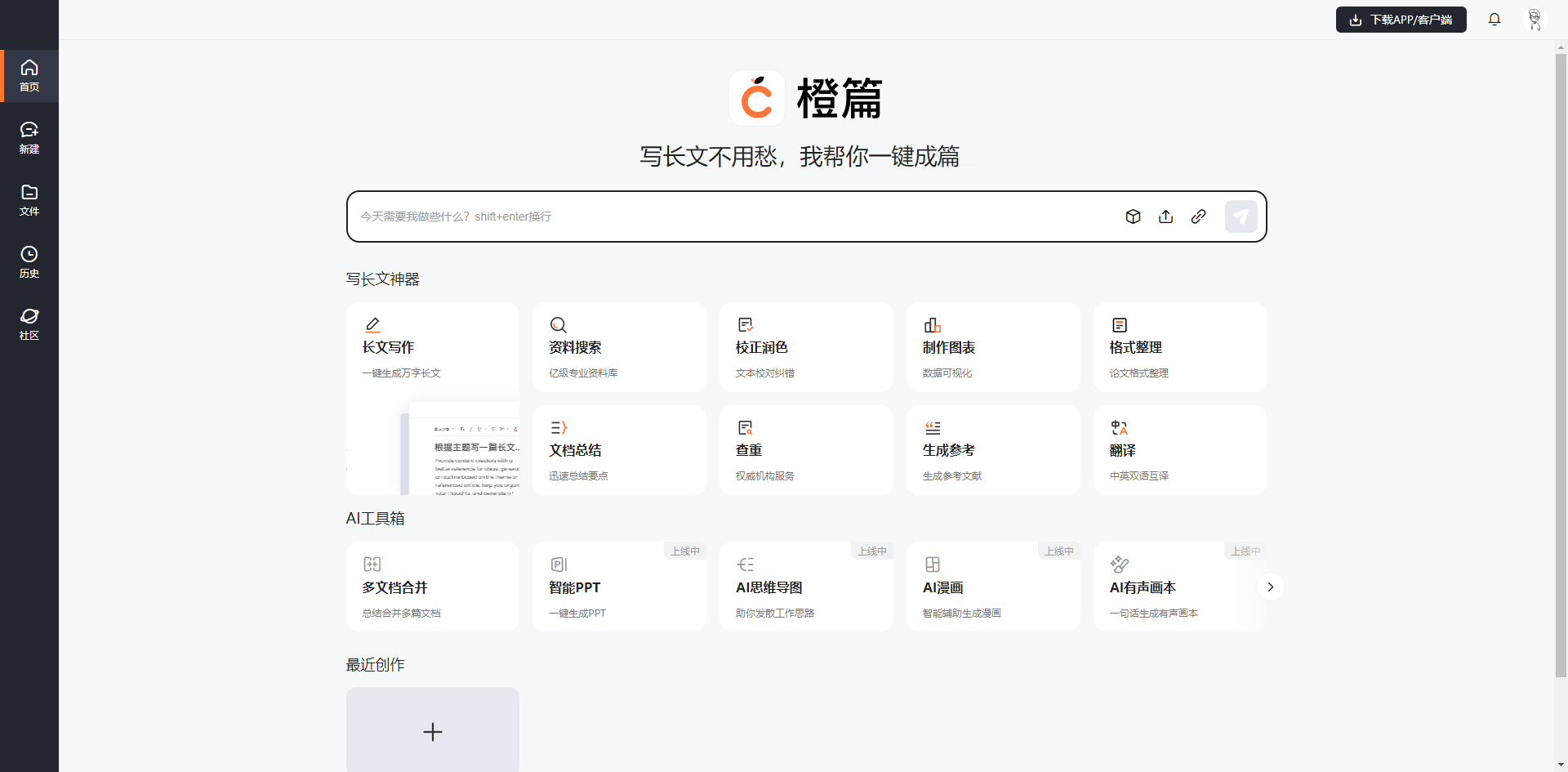Click the 一键生成PPT text

[x=577, y=614]
